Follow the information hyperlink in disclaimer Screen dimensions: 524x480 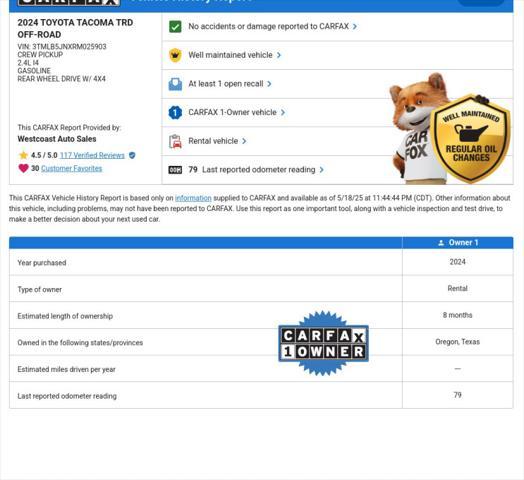click(193, 198)
